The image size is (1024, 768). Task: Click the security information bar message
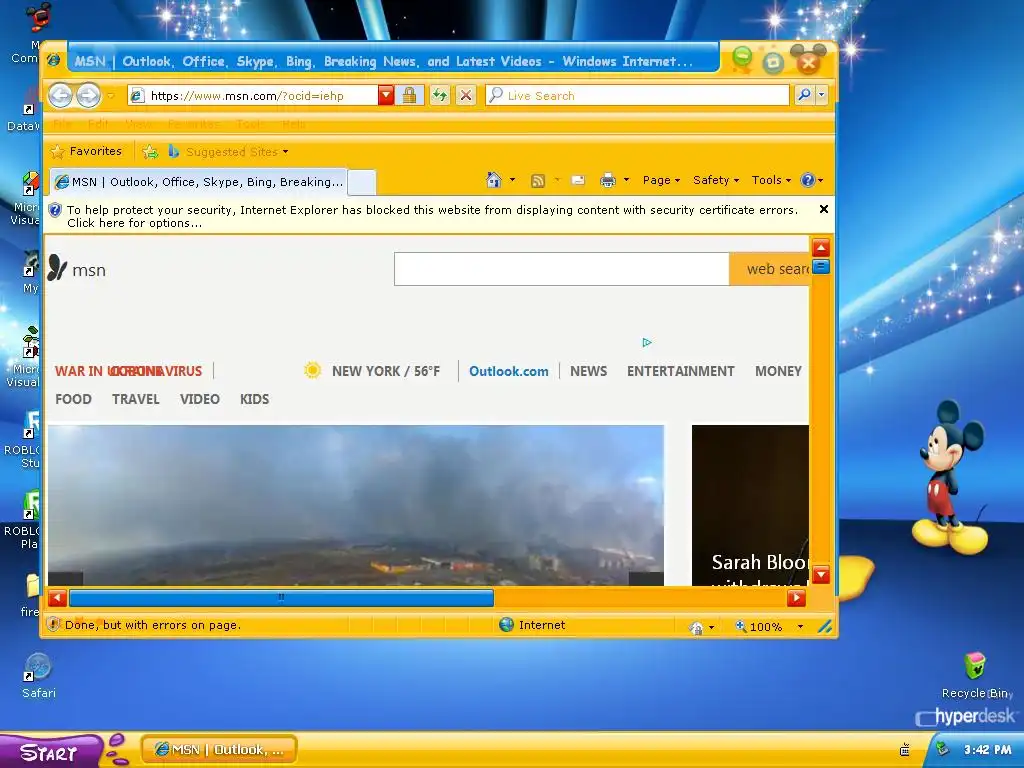click(432, 216)
